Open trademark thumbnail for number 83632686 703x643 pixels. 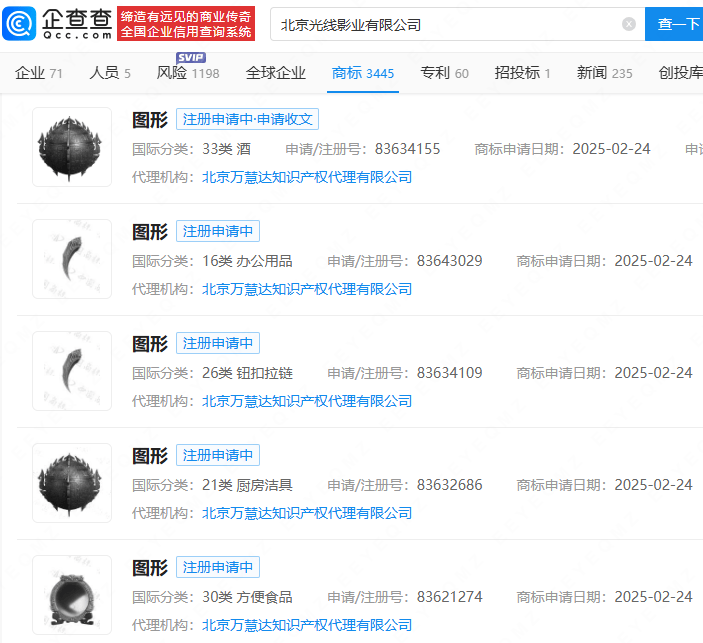tap(72, 483)
